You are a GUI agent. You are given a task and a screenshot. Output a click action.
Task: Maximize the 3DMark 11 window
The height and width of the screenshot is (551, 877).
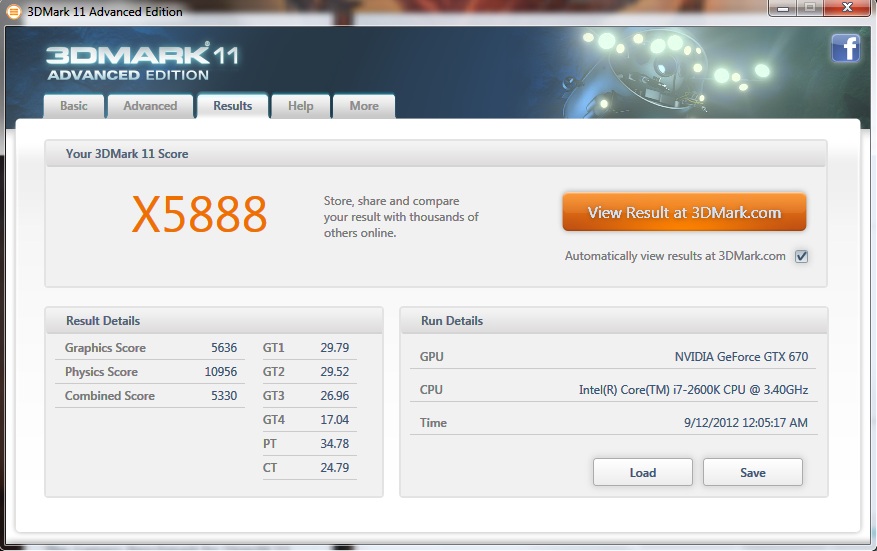pyautogui.click(x=809, y=8)
